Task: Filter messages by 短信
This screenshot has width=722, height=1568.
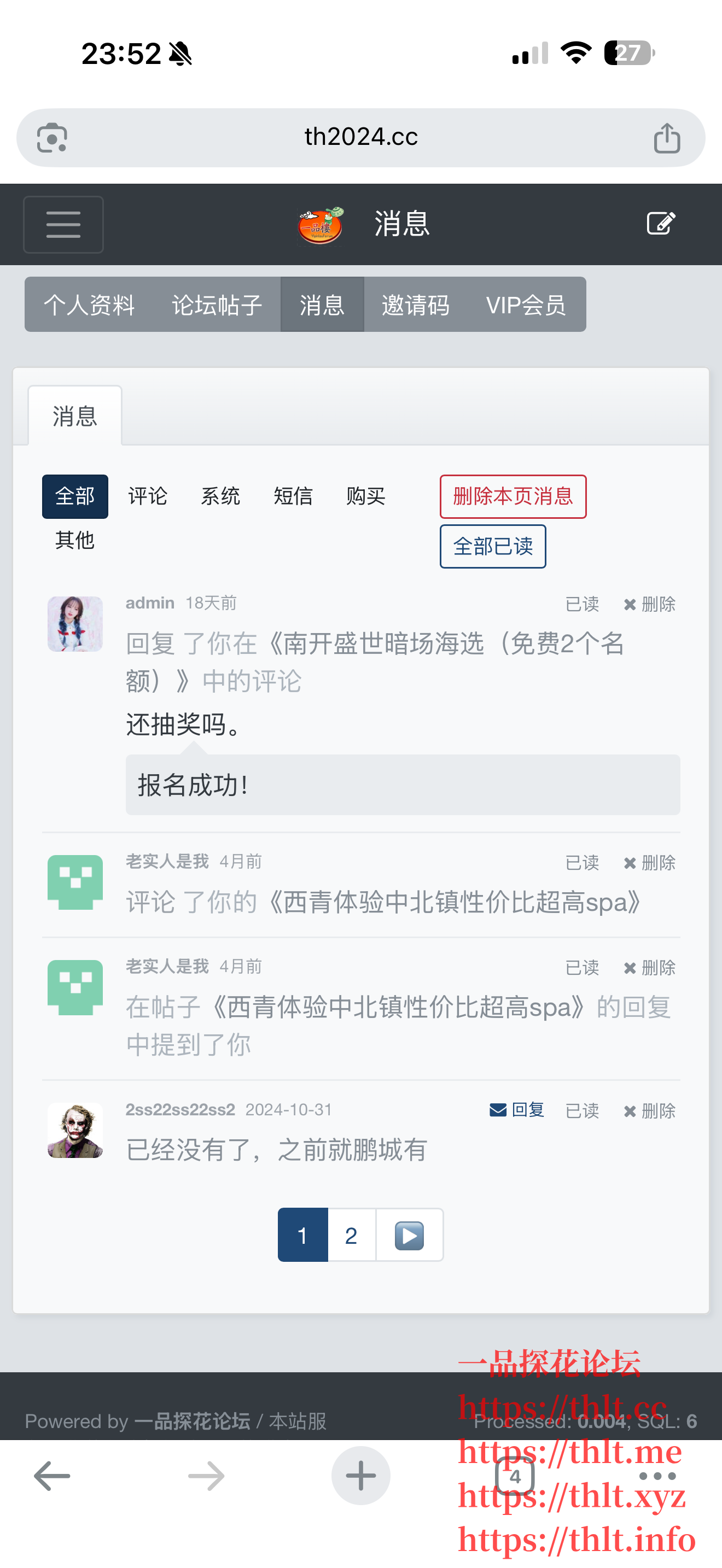Action: (x=293, y=496)
